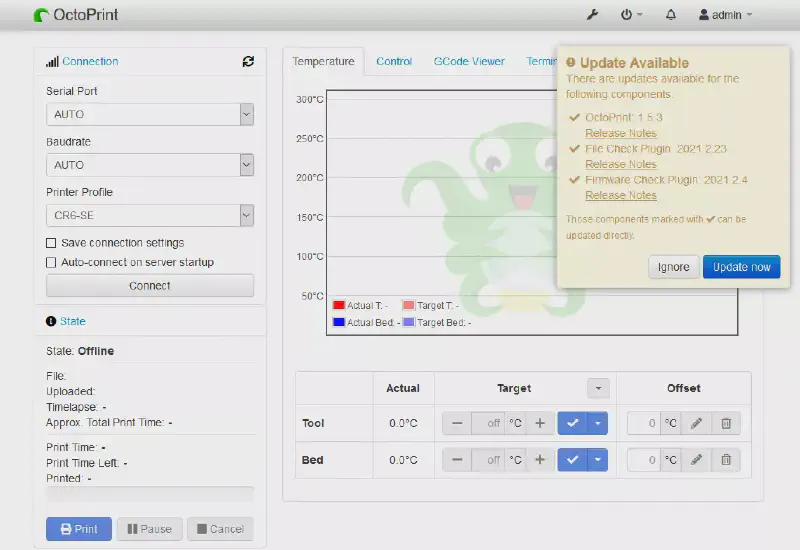This screenshot has width=800, height=550.
Task: Click the red Actual T legend swatch
Action: point(339,305)
